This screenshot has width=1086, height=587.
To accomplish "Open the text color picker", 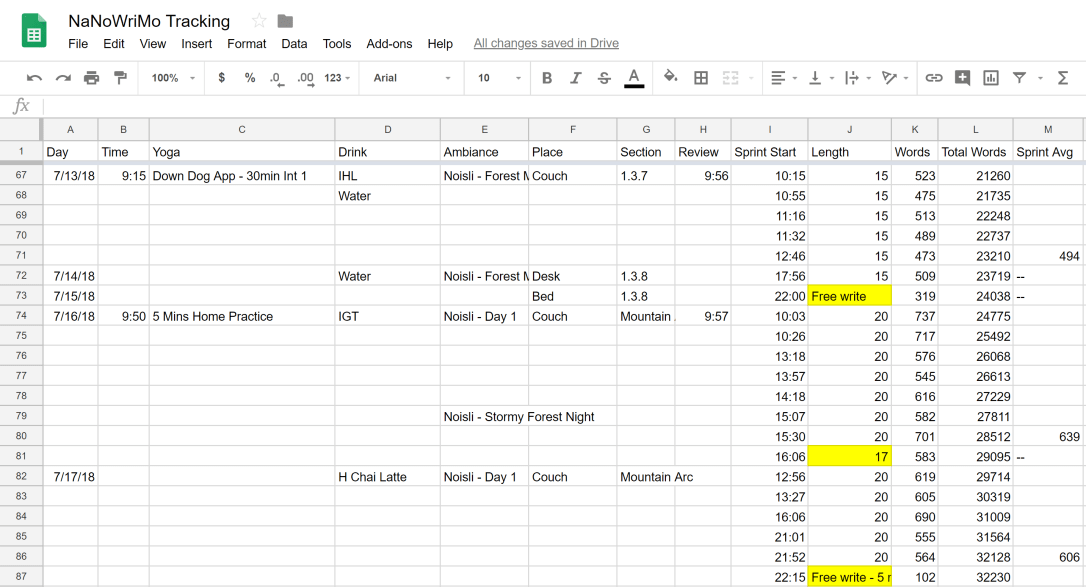I will tap(633, 78).
